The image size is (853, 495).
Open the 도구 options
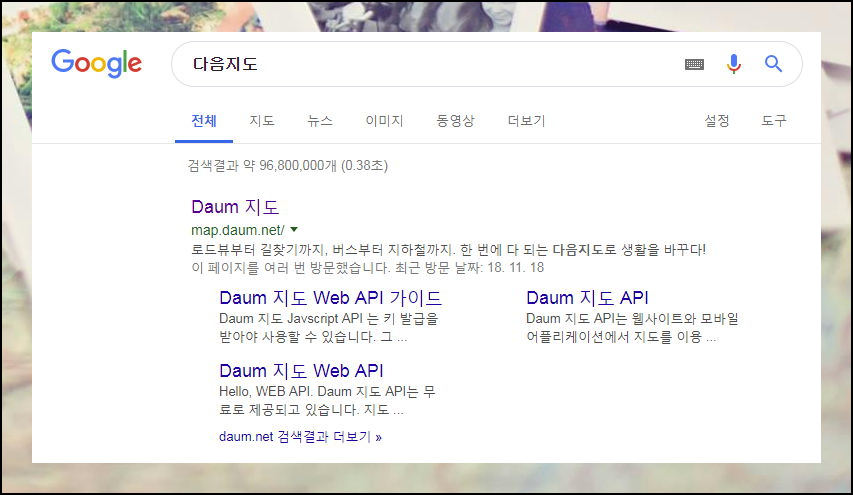pyautogui.click(x=774, y=121)
